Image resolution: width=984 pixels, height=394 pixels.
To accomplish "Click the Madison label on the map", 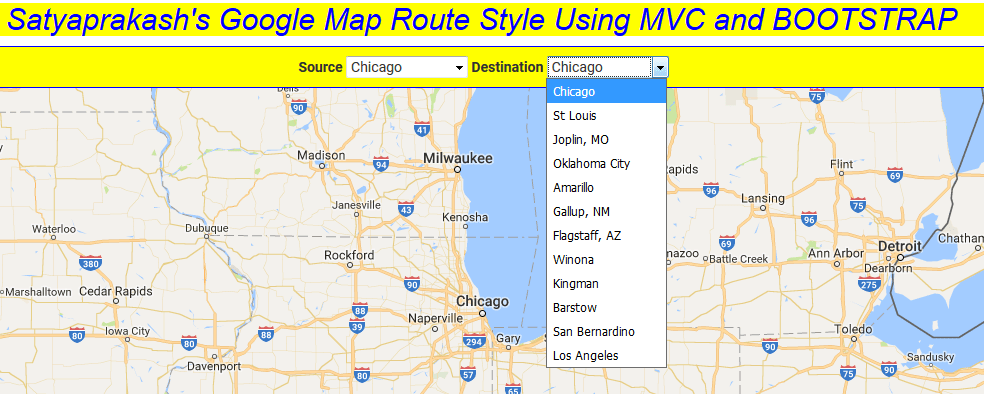I will pyautogui.click(x=321, y=155).
